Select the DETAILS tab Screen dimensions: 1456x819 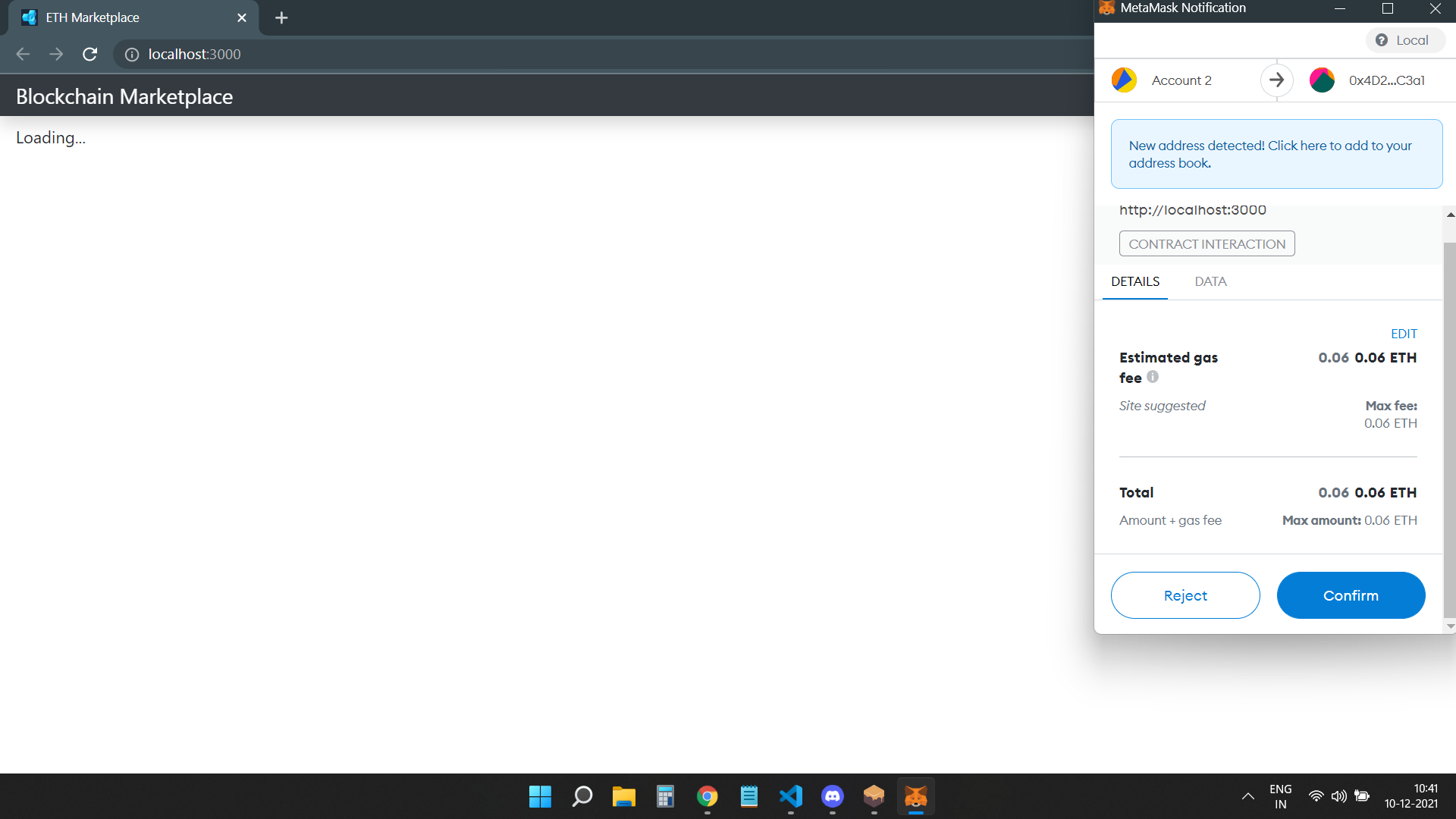pos(1135,281)
